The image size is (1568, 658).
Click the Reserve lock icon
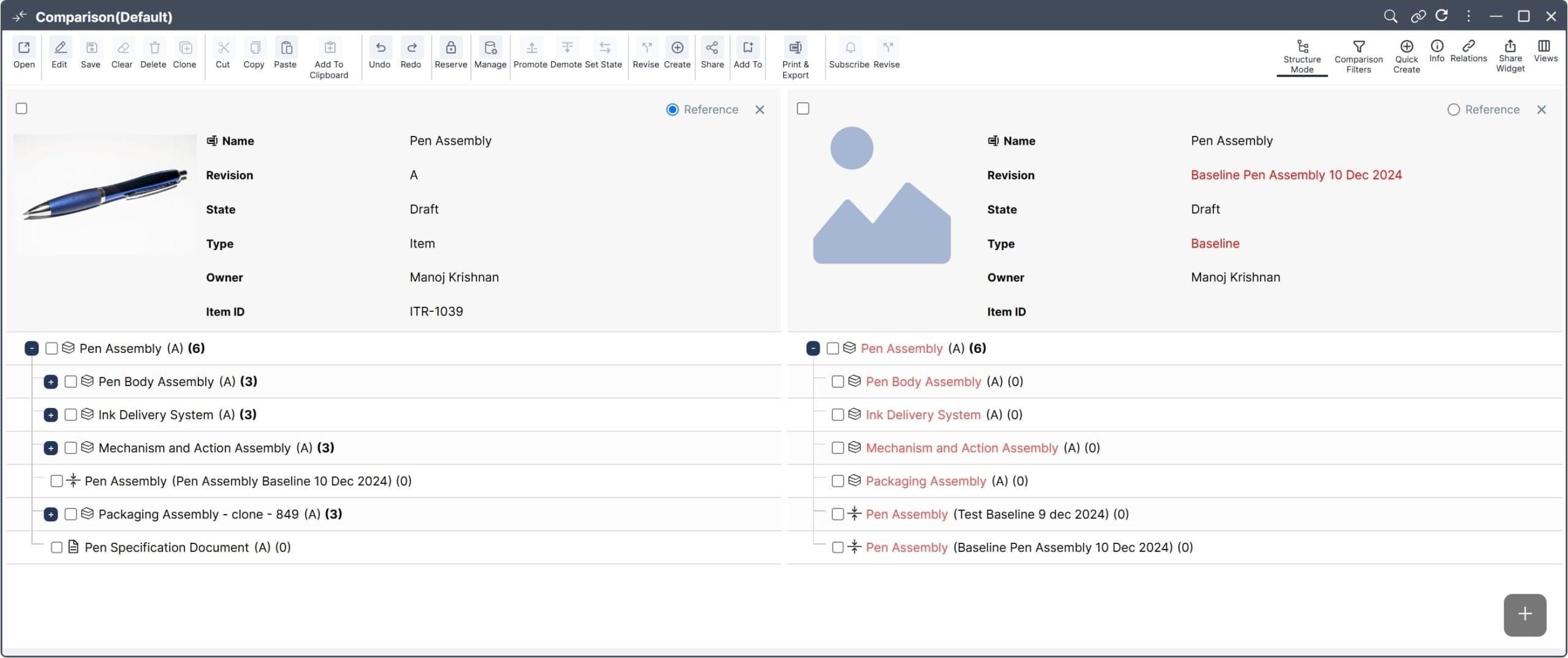450,48
